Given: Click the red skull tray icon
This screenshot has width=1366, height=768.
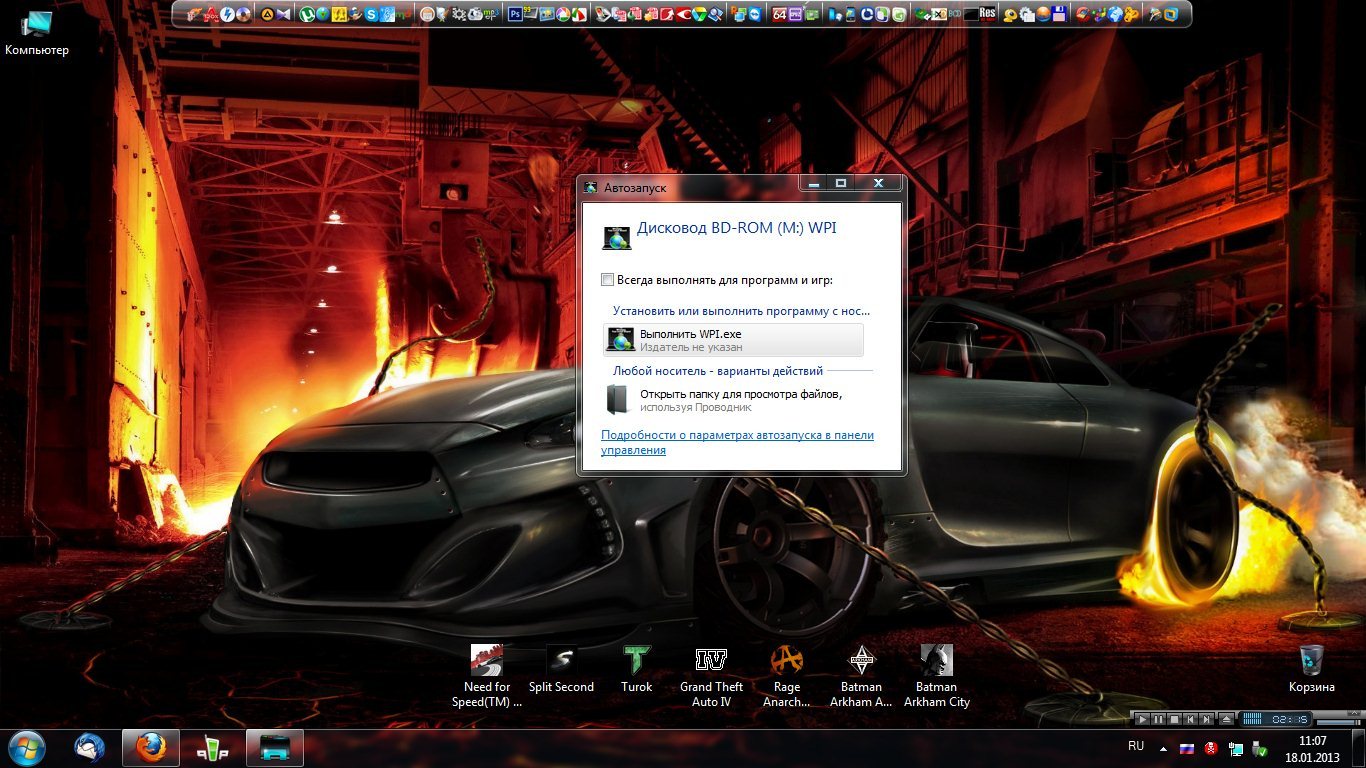Looking at the screenshot, I should coord(1211,748).
